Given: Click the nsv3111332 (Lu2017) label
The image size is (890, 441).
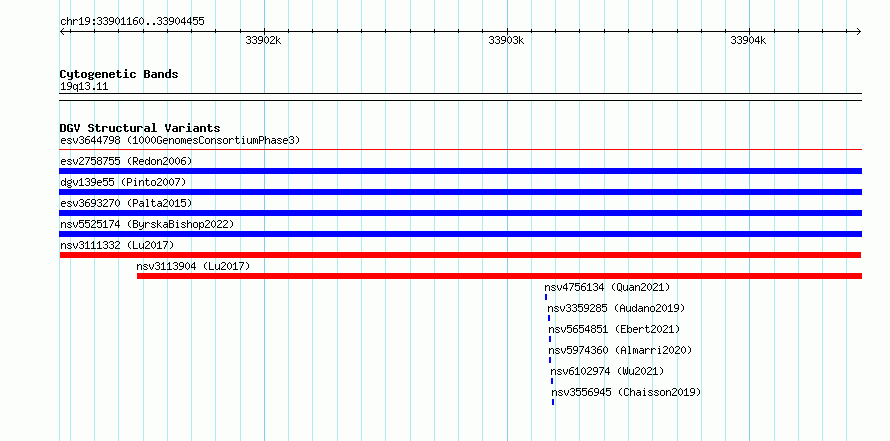Looking at the screenshot, I should [x=117, y=245].
